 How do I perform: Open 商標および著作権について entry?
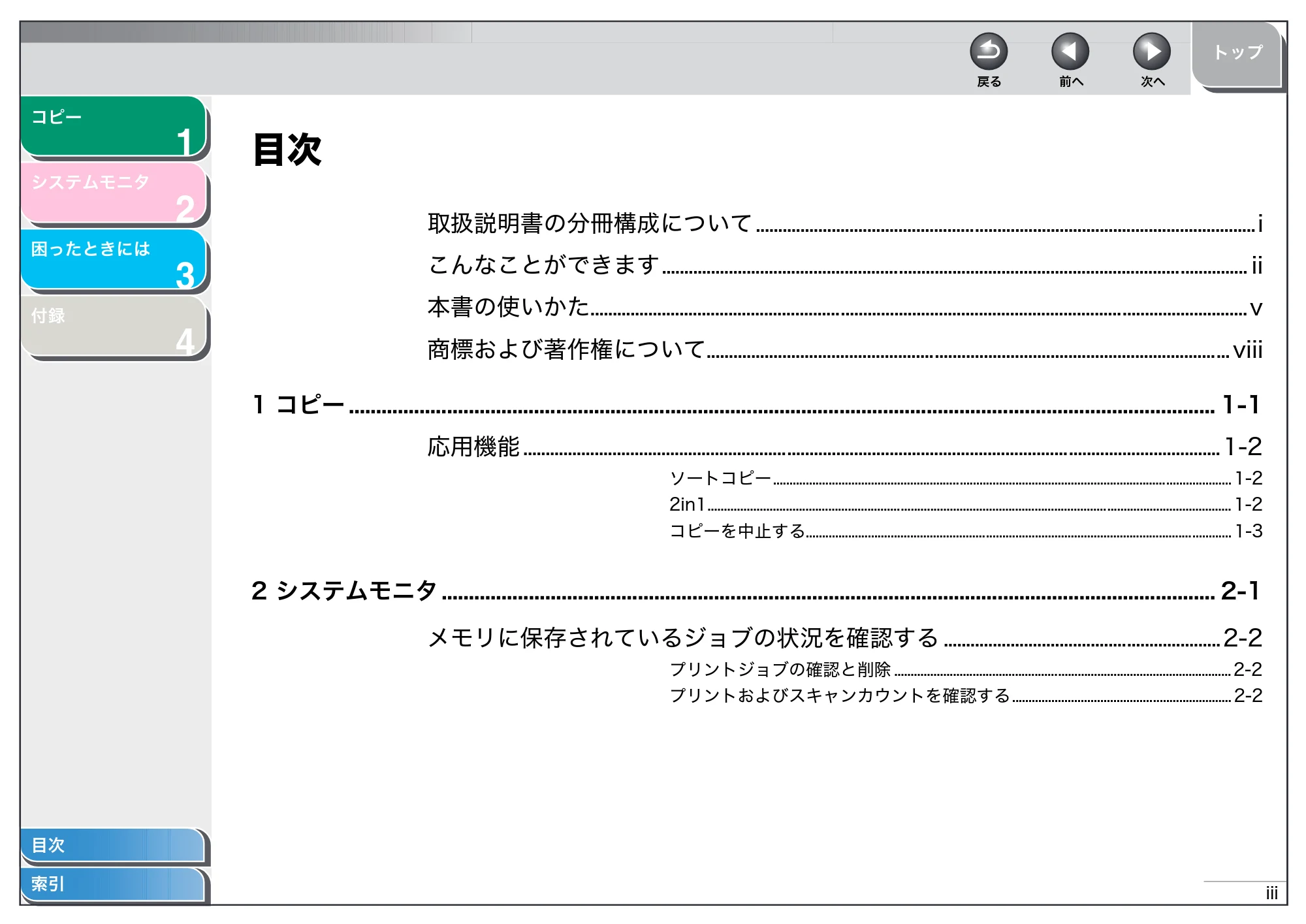pos(844,349)
